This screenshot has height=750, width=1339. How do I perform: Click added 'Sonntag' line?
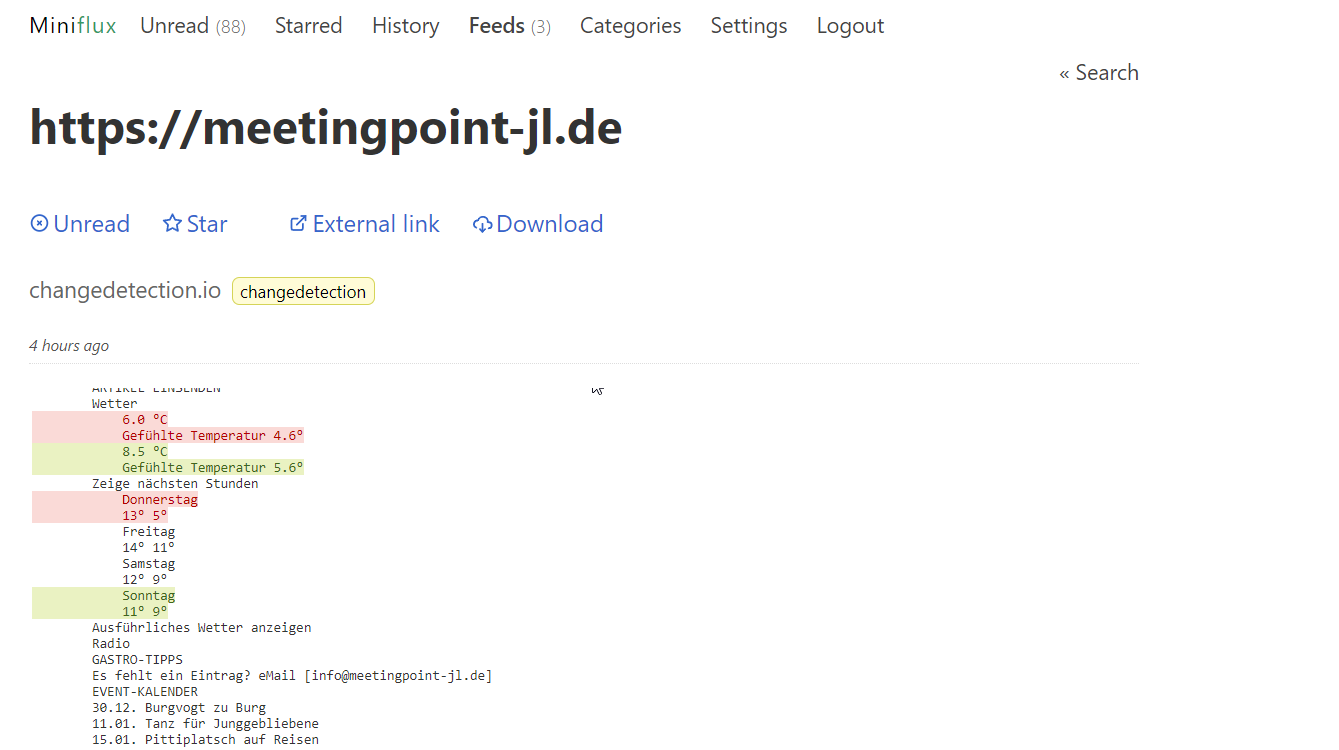pyautogui.click(x=149, y=596)
